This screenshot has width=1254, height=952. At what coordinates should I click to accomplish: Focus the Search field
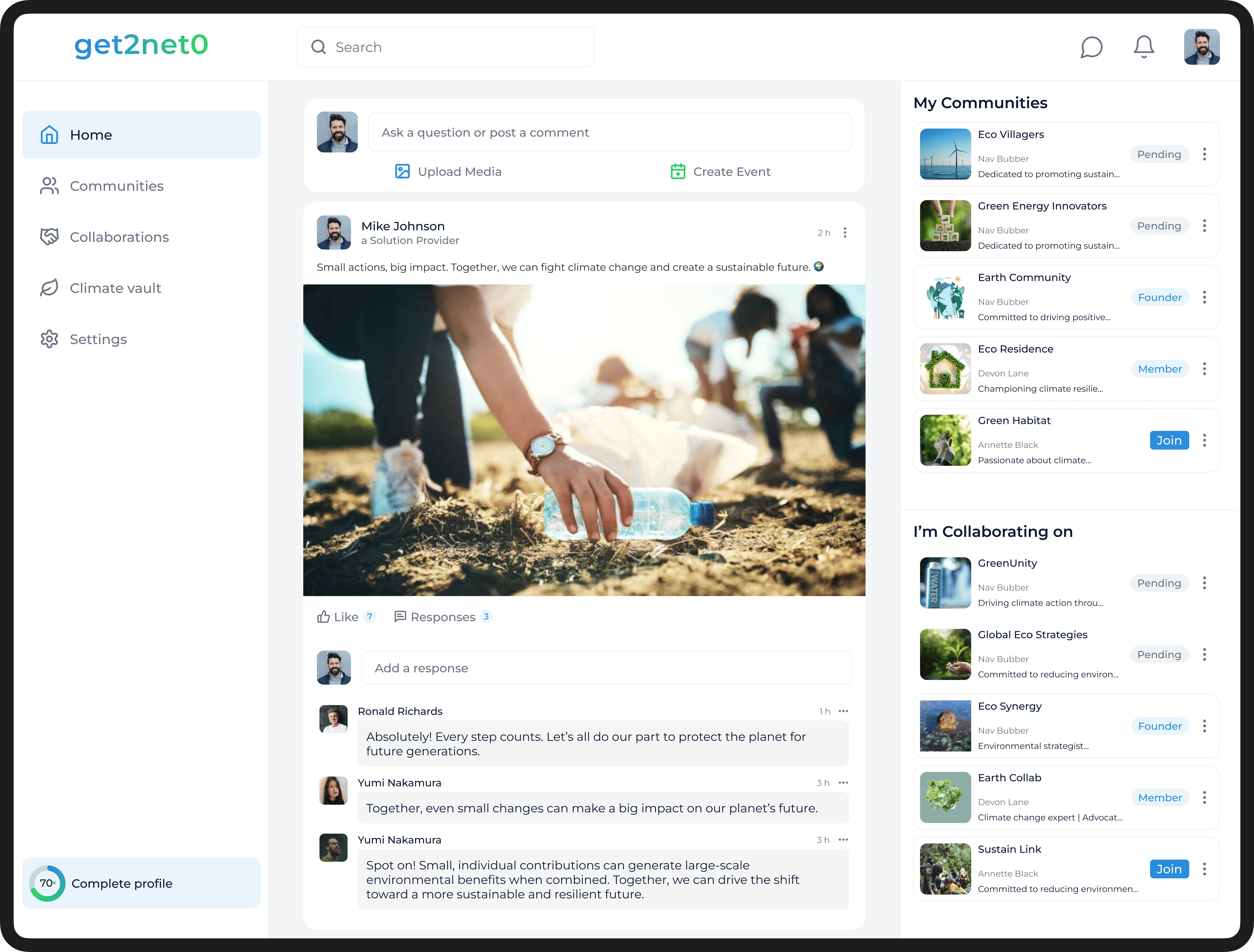[x=446, y=47]
